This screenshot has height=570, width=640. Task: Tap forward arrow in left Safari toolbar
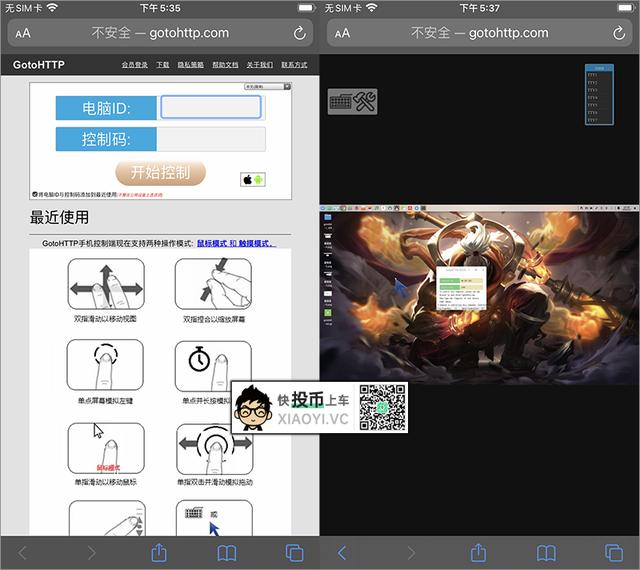[92, 553]
